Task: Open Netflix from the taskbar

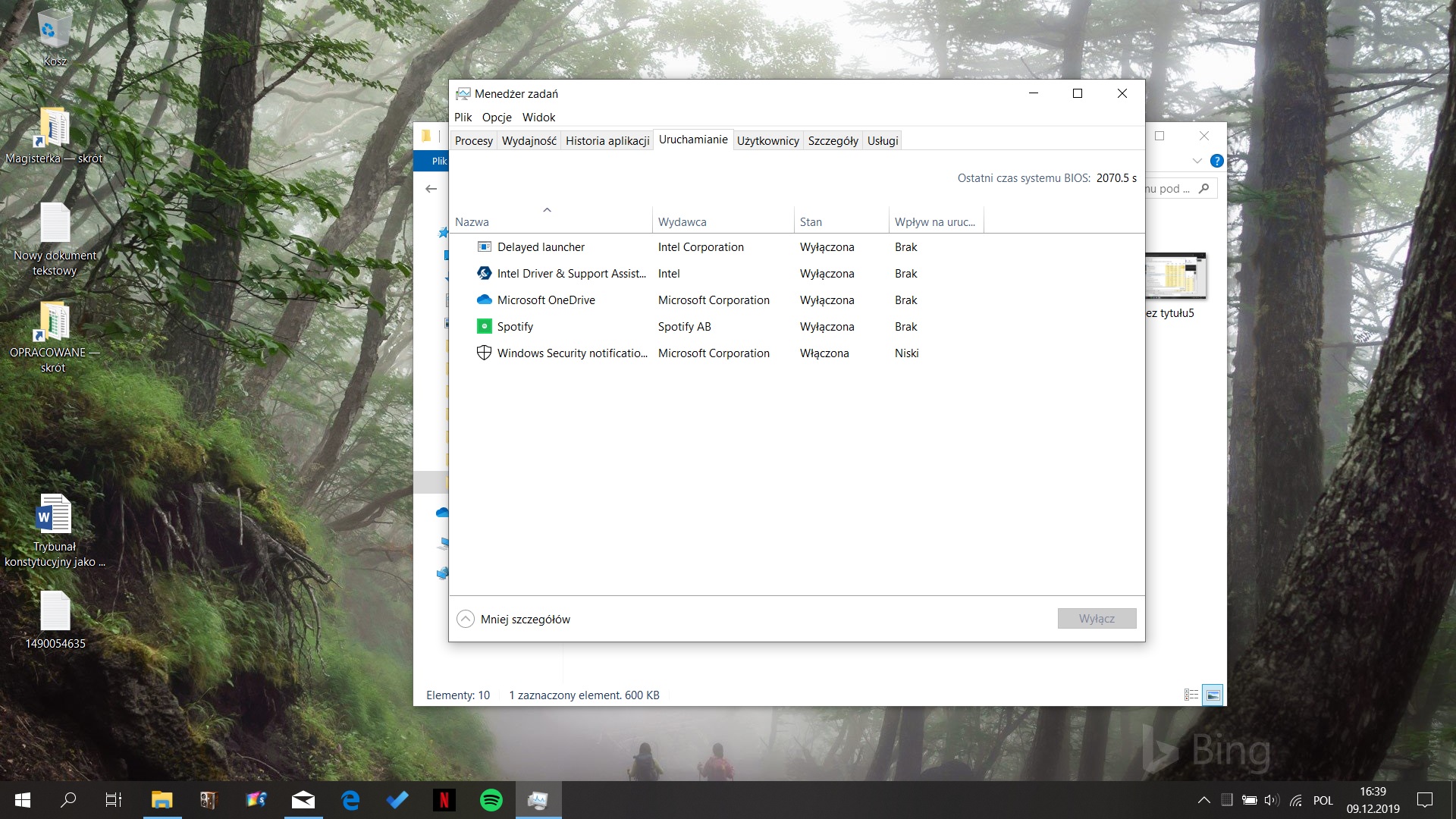Action: pos(444,799)
